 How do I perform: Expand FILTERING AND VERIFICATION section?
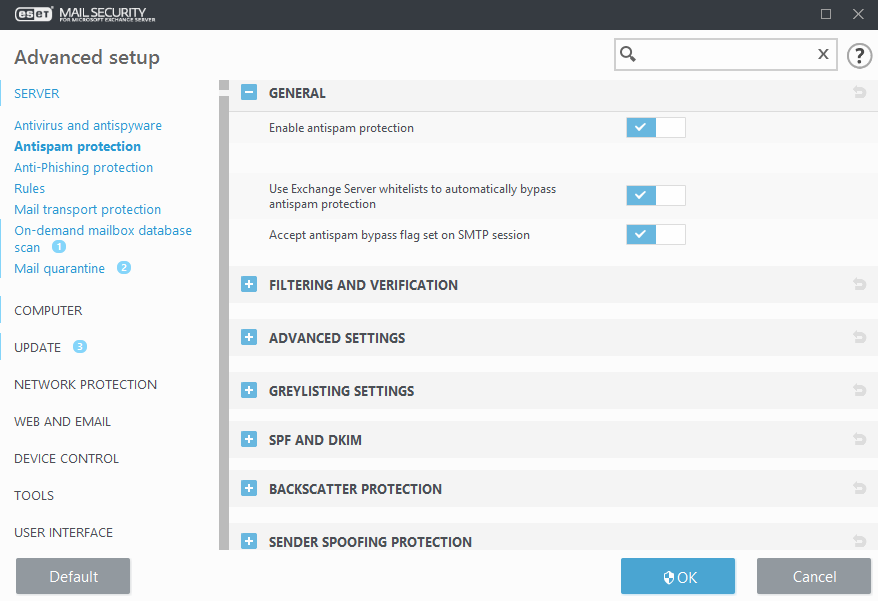click(249, 285)
